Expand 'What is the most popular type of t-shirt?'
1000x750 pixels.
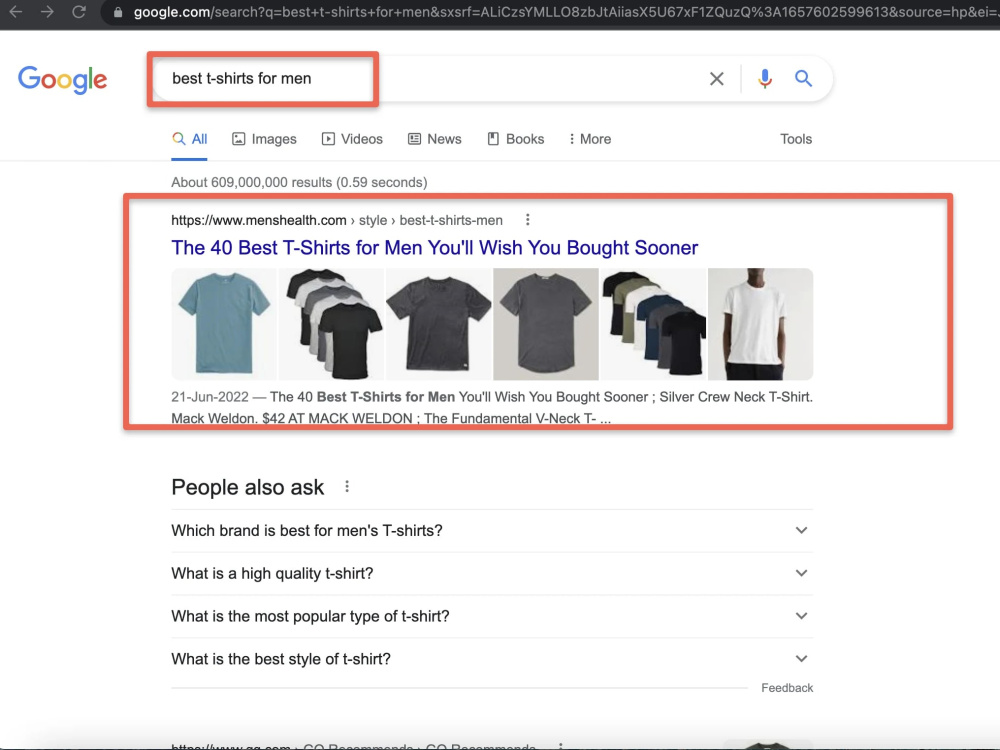click(492, 616)
